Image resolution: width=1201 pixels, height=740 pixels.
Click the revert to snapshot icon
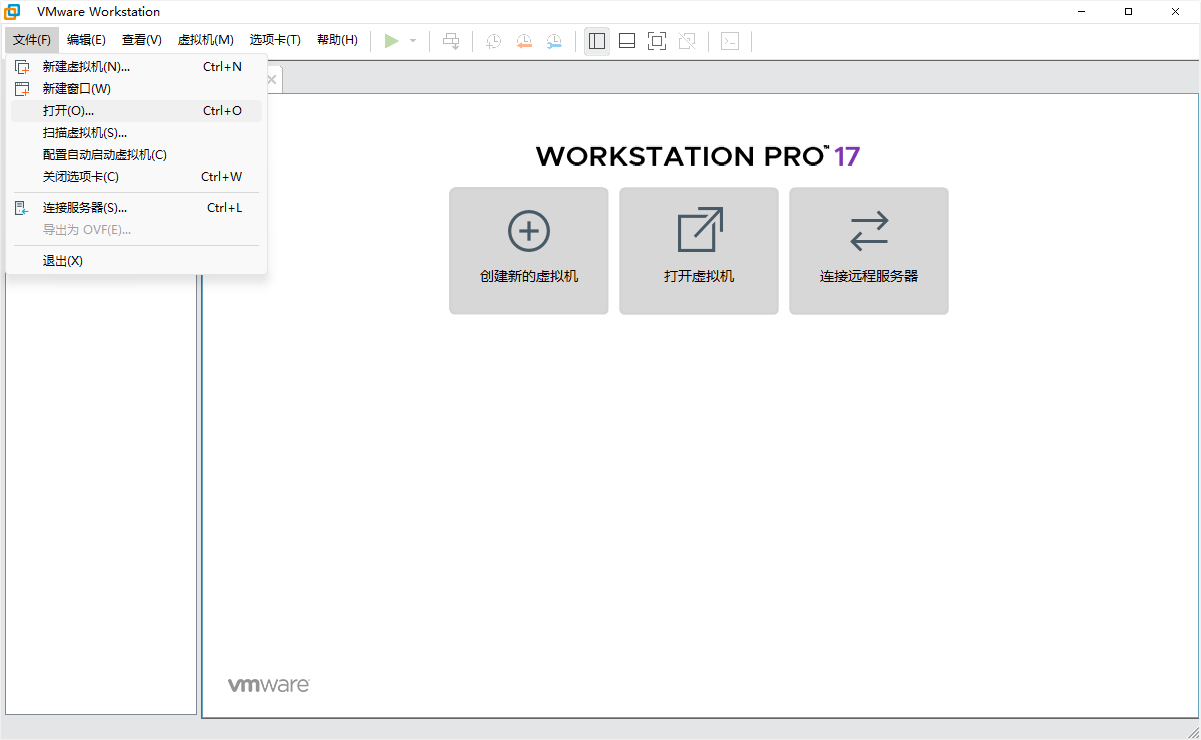point(524,41)
